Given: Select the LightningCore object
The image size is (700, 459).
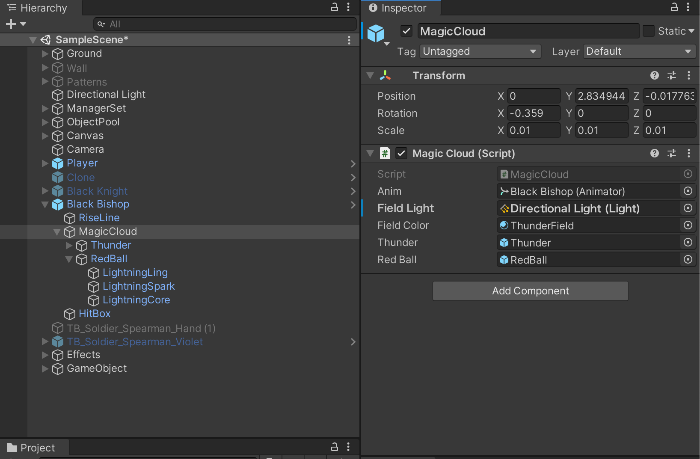Looking at the screenshot, I should coord(136,300).
